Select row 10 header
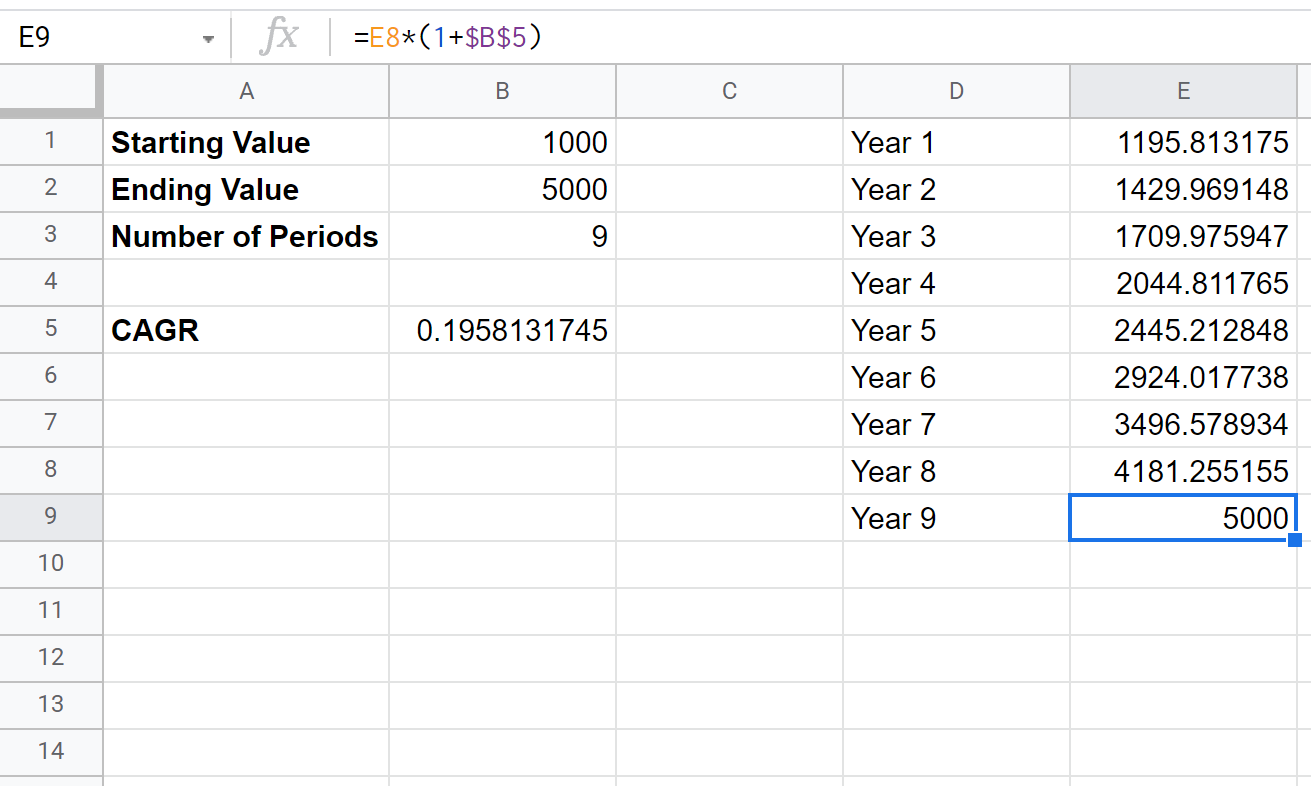The image size is (1311, 786). 51,565
